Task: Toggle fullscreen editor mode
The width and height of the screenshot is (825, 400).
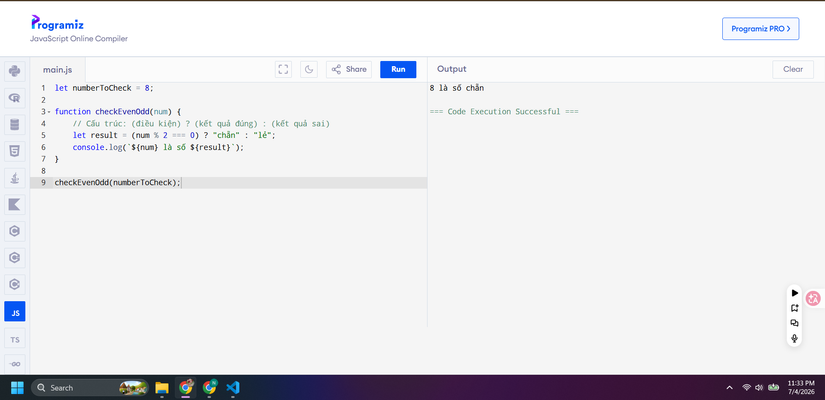Action: point(283,69)
